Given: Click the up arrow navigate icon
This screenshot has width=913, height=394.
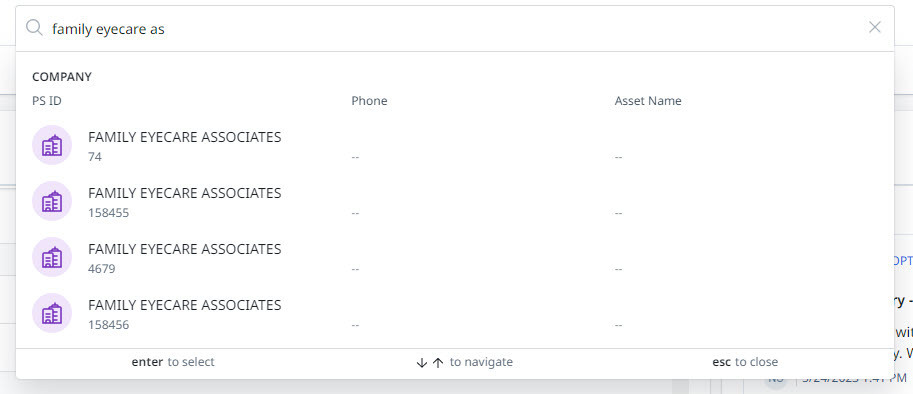Looking at the screenshot, I should [438, 363].
